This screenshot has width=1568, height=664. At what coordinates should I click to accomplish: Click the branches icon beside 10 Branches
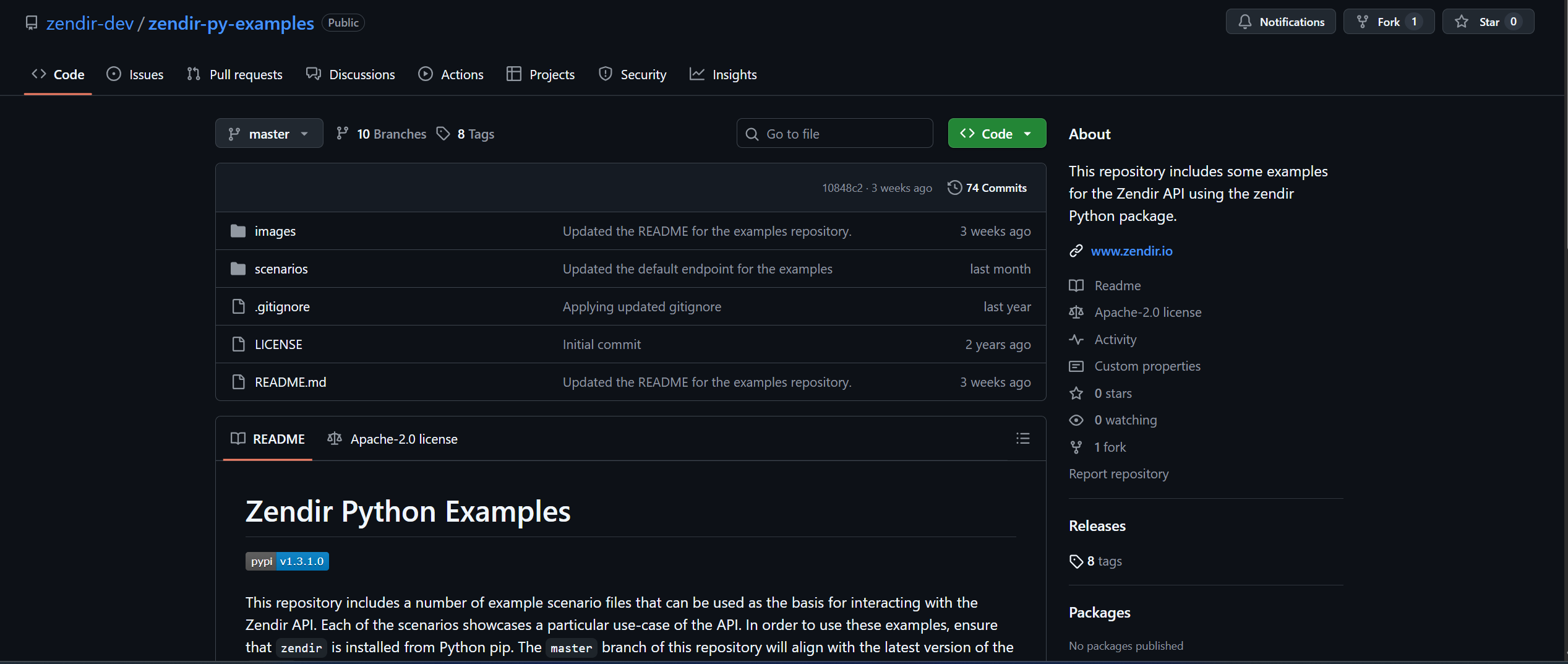[342, 134]
